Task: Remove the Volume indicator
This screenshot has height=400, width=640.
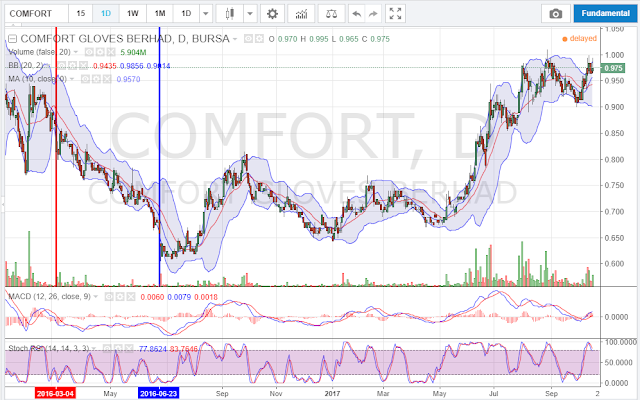Action: [x=111, y=52]
